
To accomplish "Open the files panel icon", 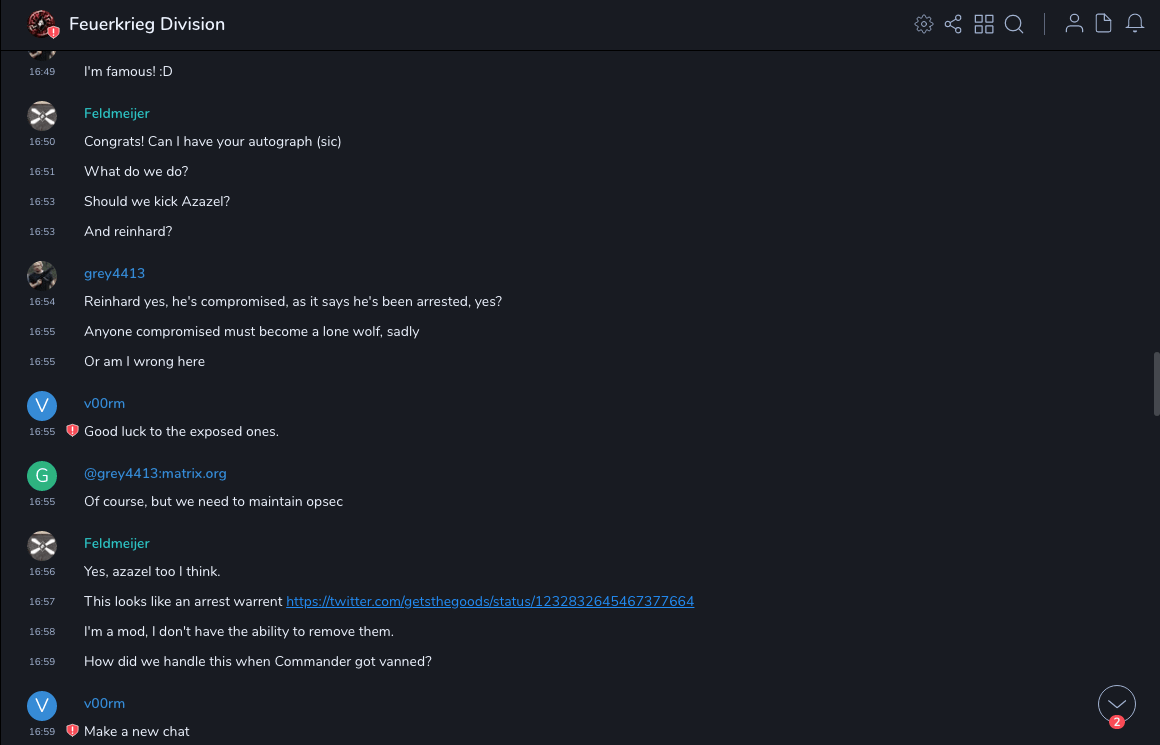I will pyautogui.click(x=1104, y=24).
